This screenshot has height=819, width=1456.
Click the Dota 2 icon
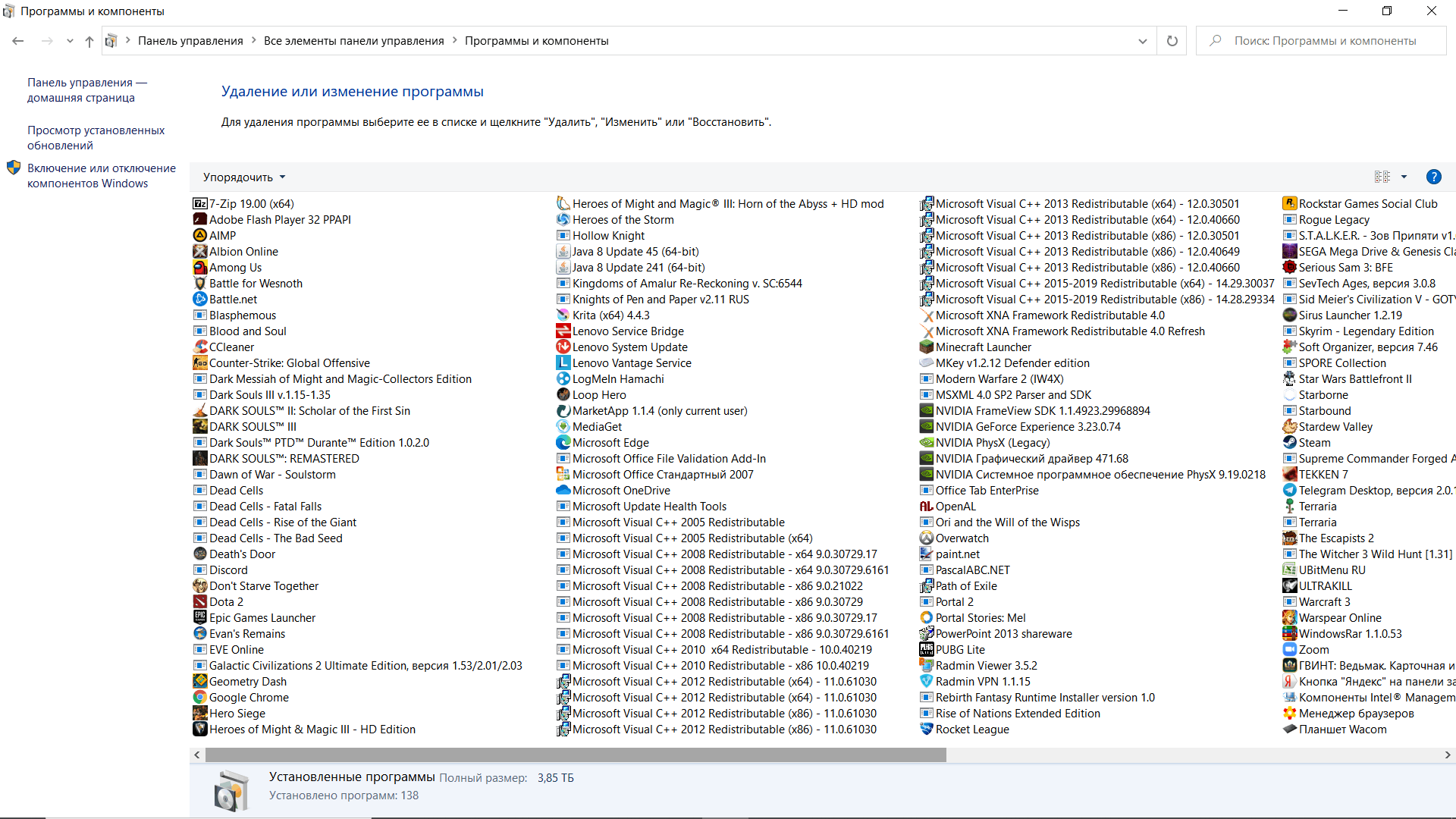pos(200,601)
